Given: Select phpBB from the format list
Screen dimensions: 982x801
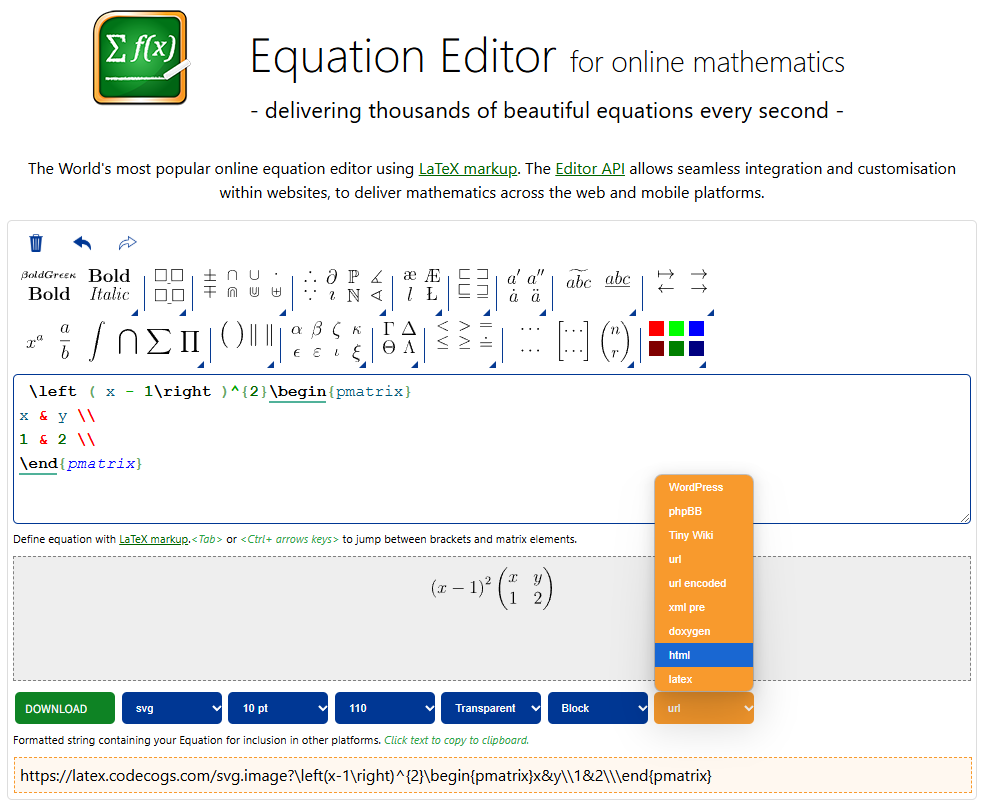Looking at the screenshot, I should (x=704, y=511).
